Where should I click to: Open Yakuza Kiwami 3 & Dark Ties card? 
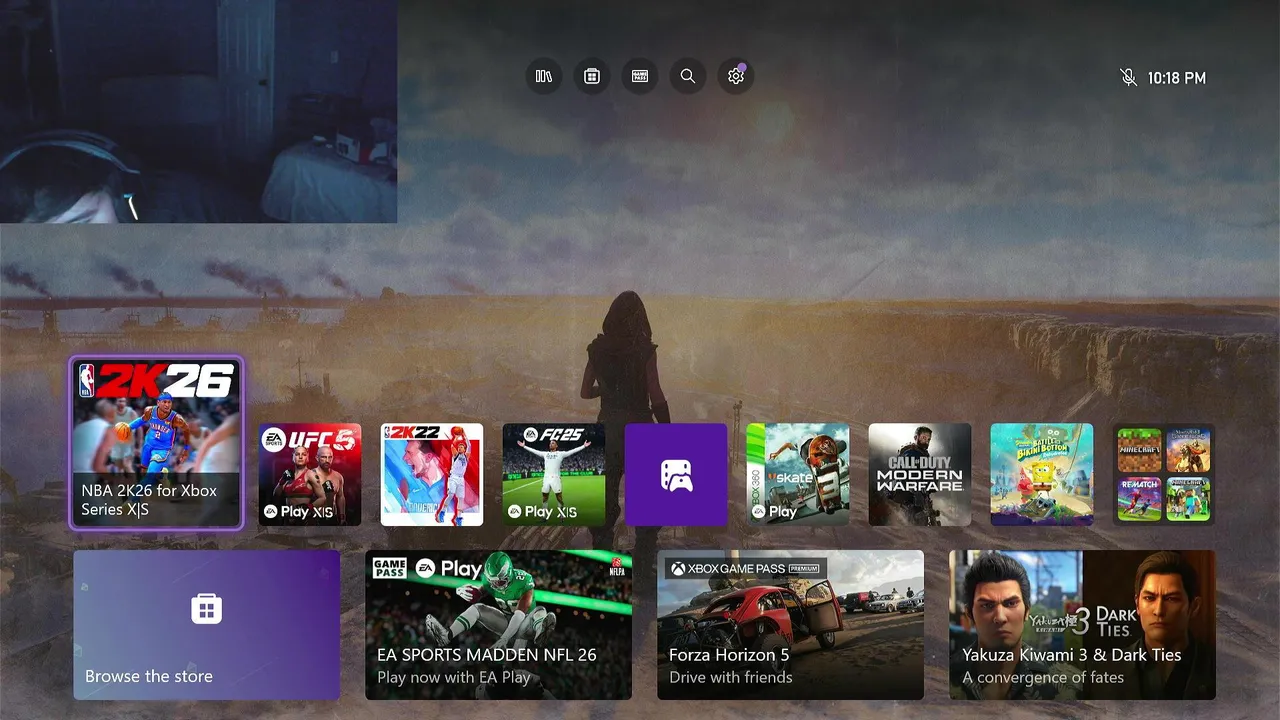(1083, 625)
